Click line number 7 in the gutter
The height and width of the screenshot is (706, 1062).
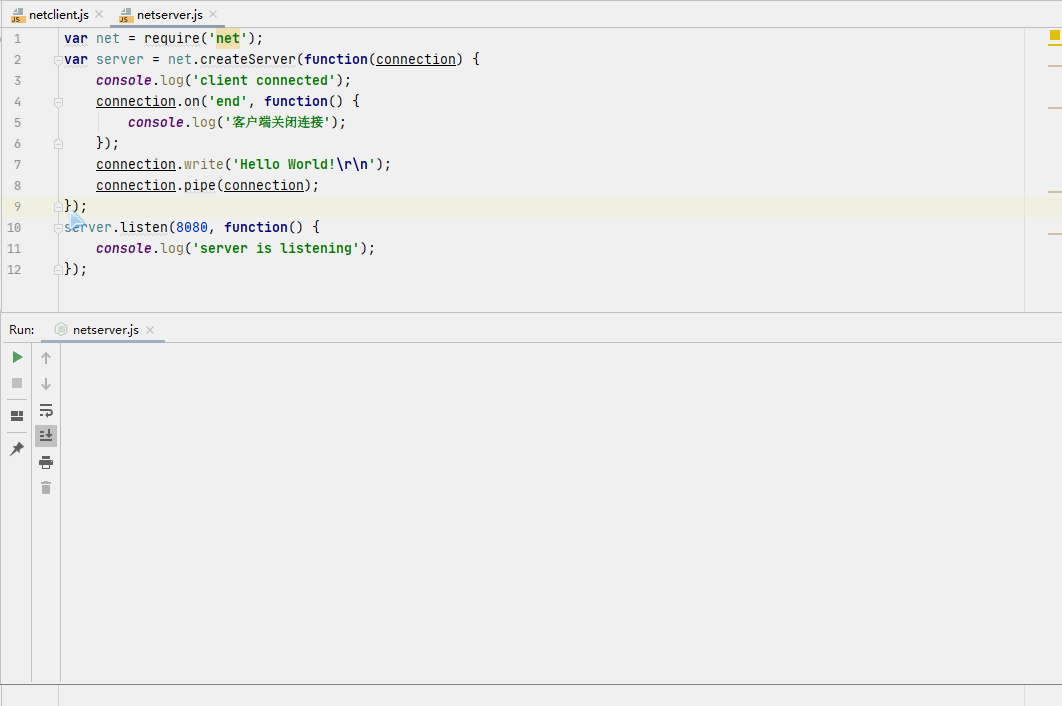(x=18, y=165)
